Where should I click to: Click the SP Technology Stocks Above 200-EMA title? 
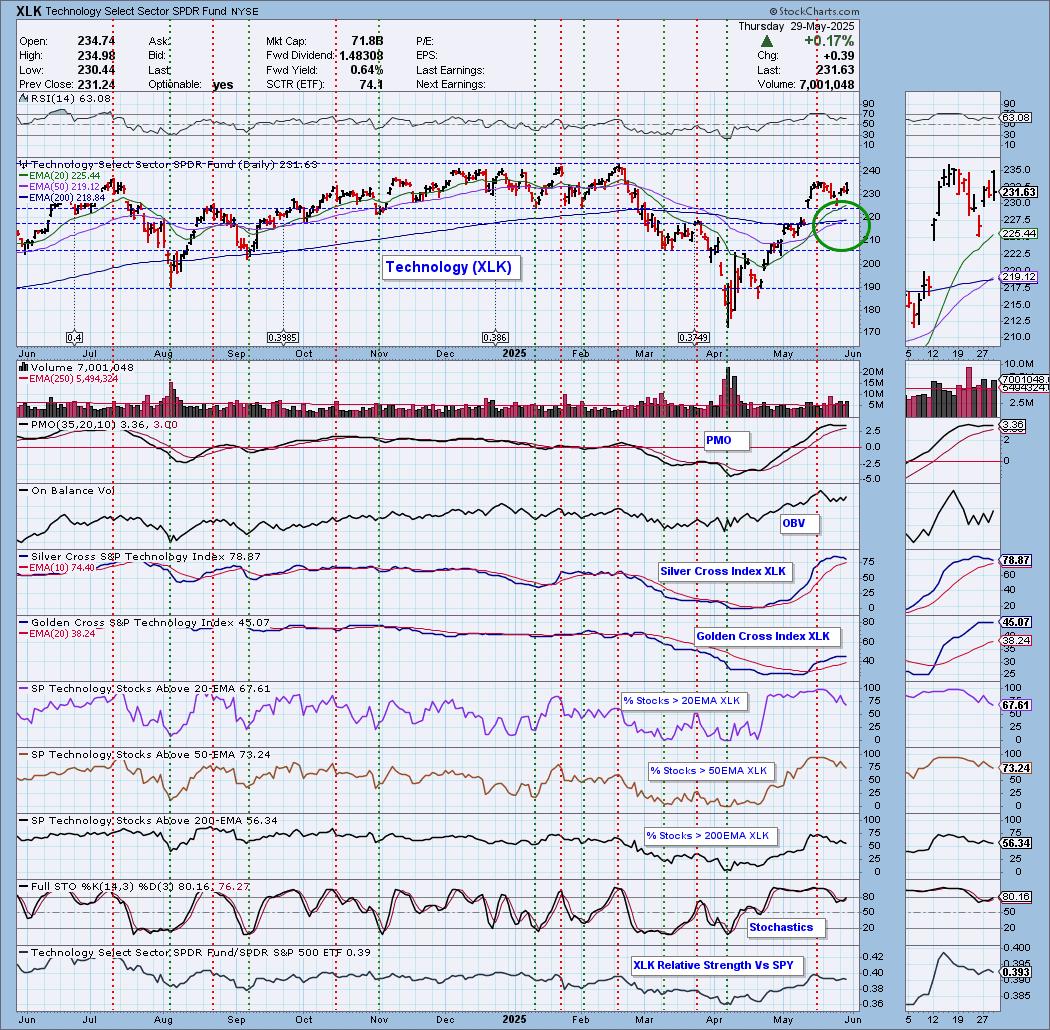click(148, 820)
